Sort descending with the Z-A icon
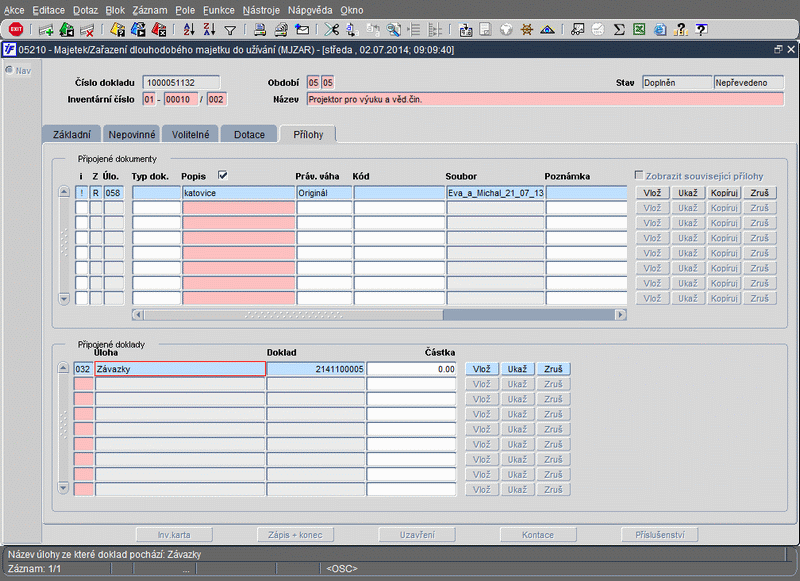The height and width of the screenshot is (581, 800). click(210, 30)
